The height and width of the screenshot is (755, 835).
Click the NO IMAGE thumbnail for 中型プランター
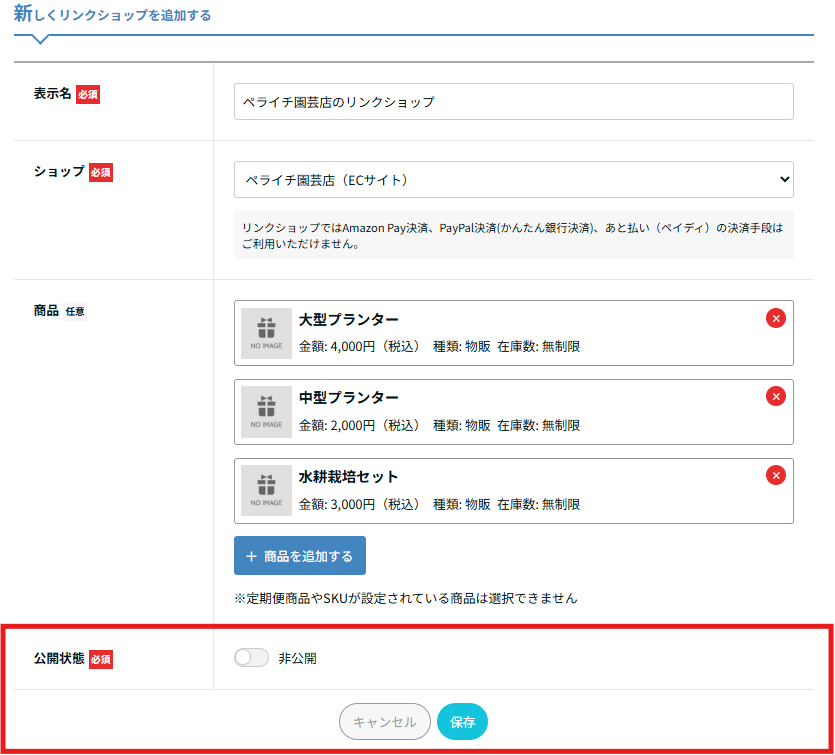(x=266, y=412)
